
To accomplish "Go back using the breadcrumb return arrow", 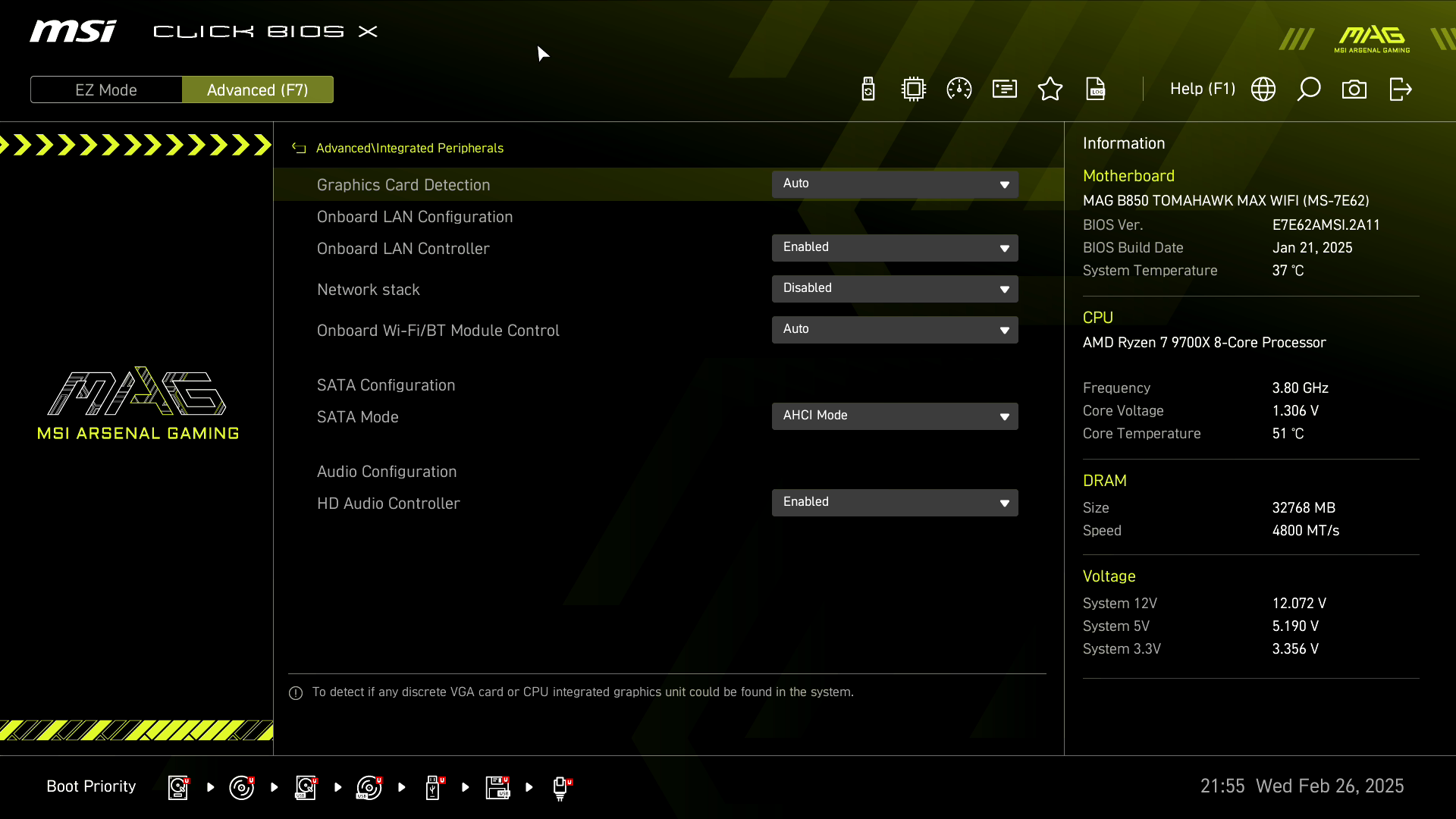I will (299, 149).
